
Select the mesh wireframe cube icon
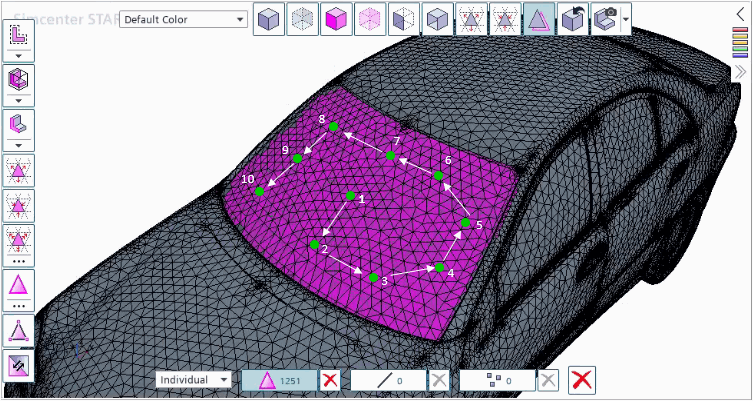tap(303, 19)
